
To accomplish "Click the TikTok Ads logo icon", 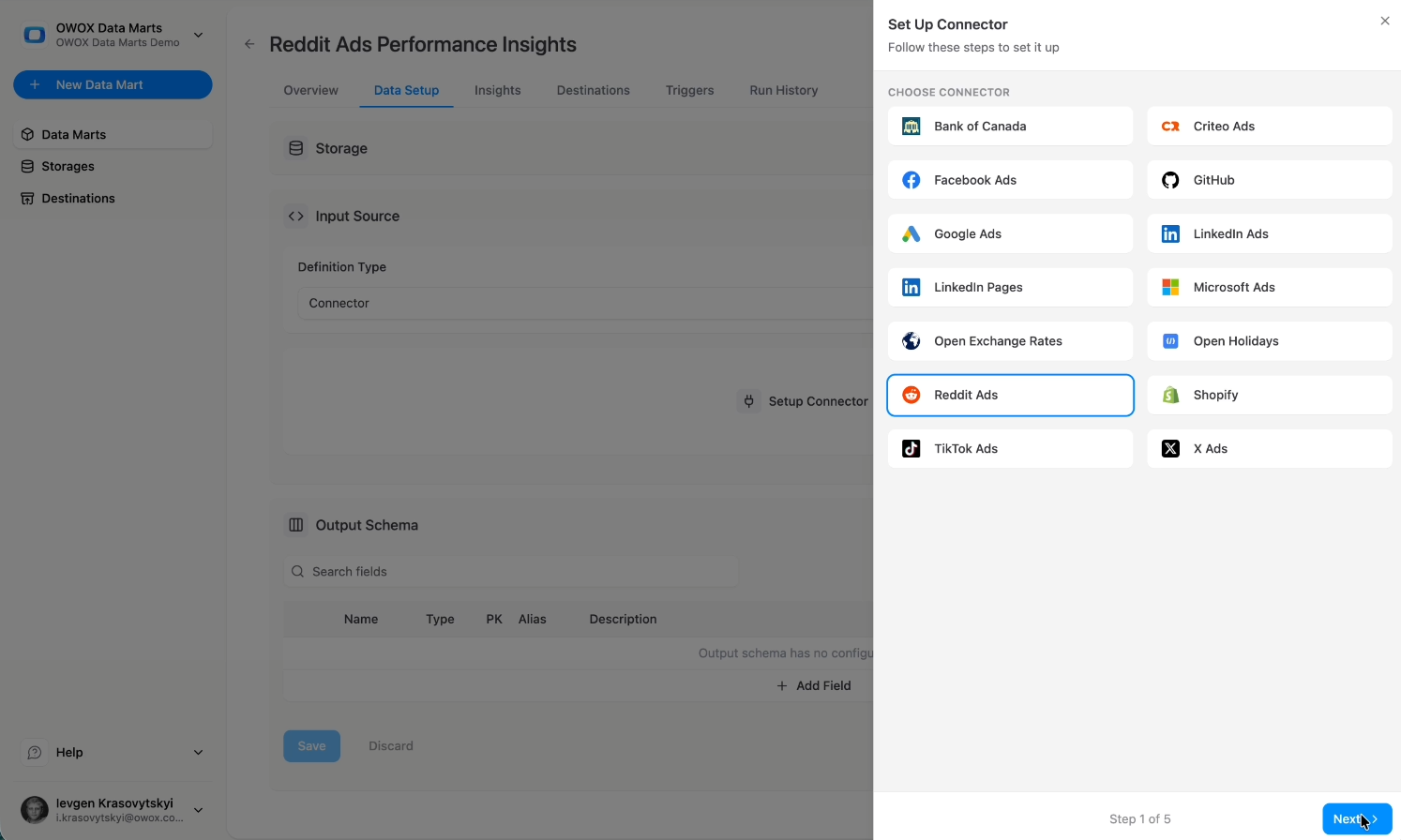I will (911, 449).
